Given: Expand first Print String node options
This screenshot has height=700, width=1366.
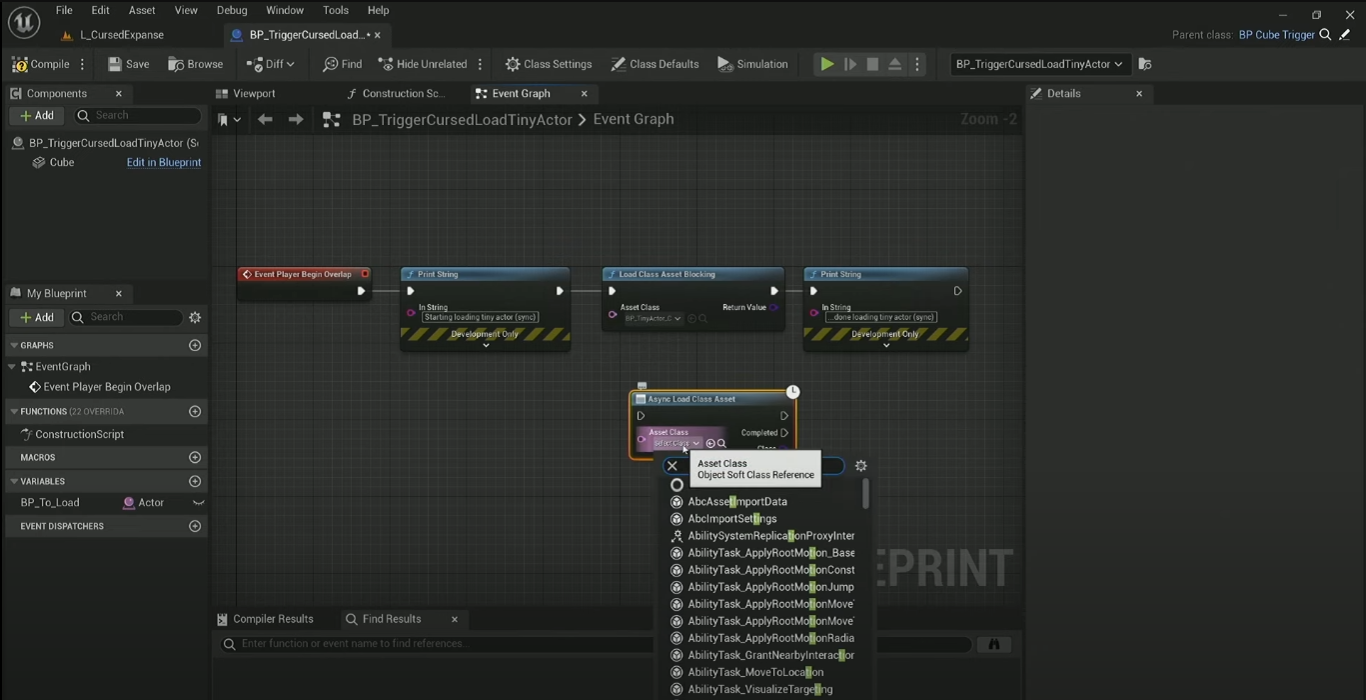Looking at the screenshot, I should 486,346.
